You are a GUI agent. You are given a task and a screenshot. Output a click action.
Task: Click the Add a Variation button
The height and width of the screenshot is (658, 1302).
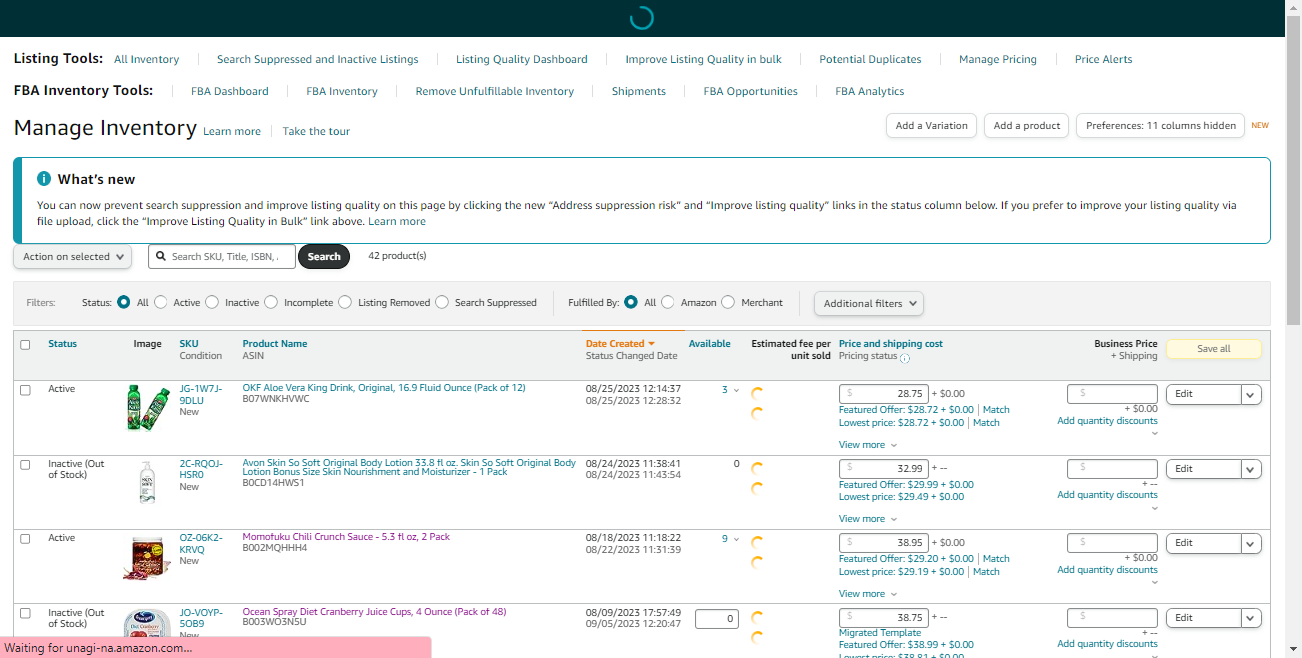[x=931, y=126]
